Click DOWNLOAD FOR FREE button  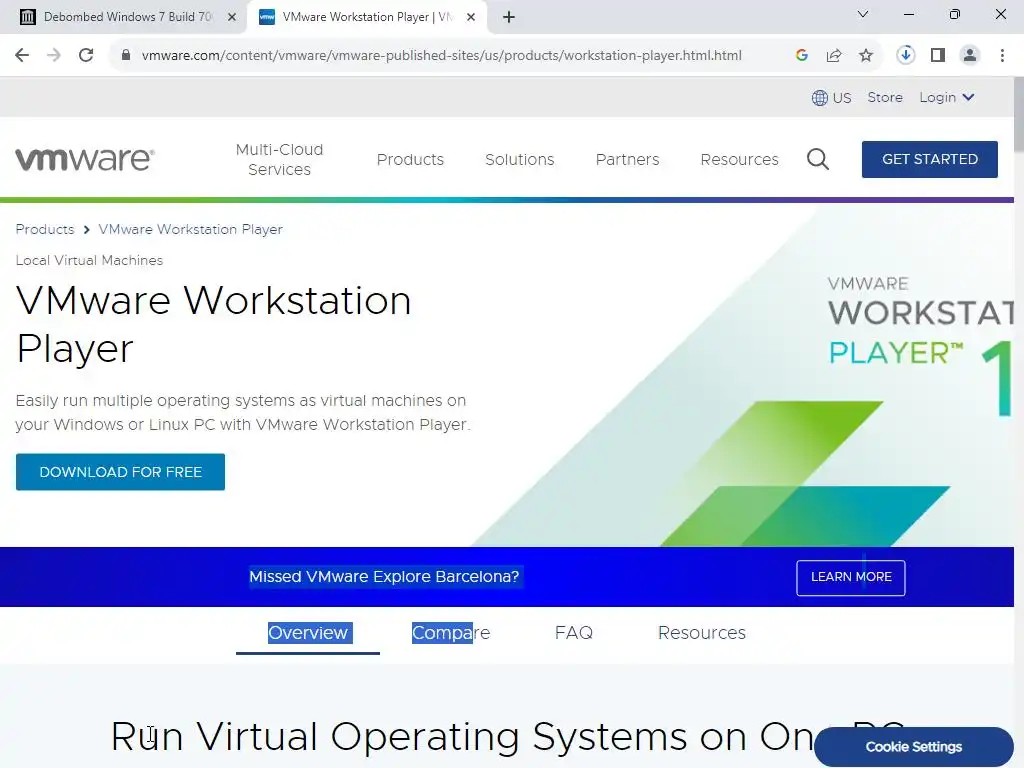[x=120, y=472]
